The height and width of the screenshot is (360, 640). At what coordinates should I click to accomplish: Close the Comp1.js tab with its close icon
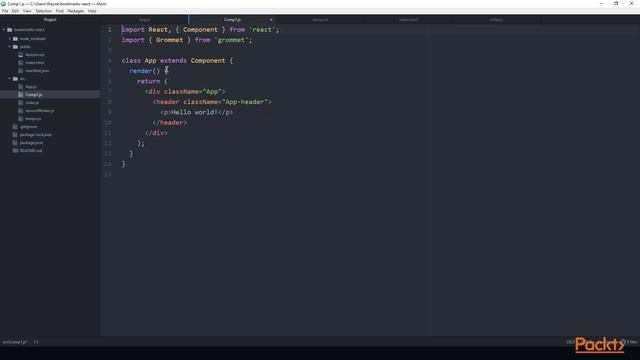pyautogui.click(x=271, y=20)
